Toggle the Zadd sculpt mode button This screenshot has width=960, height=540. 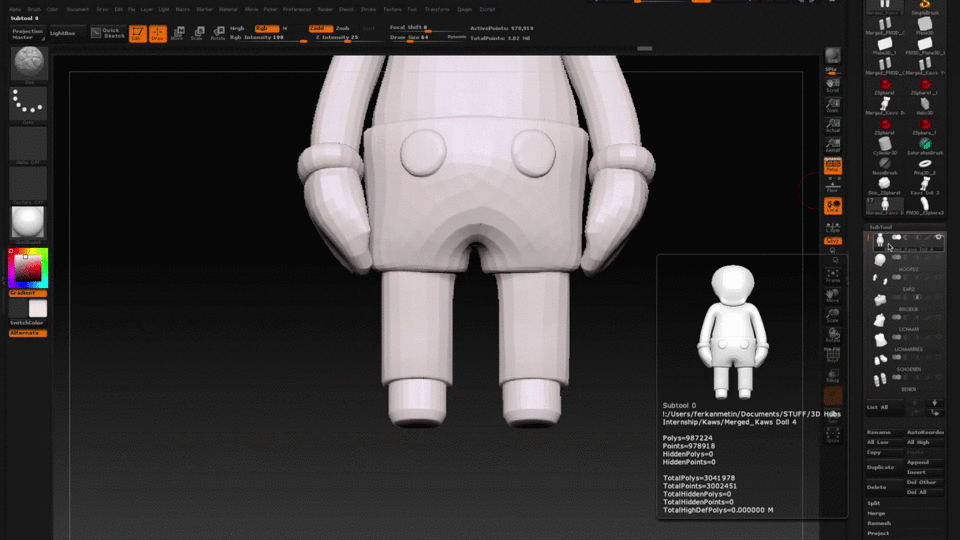click(x=320, y=28)
